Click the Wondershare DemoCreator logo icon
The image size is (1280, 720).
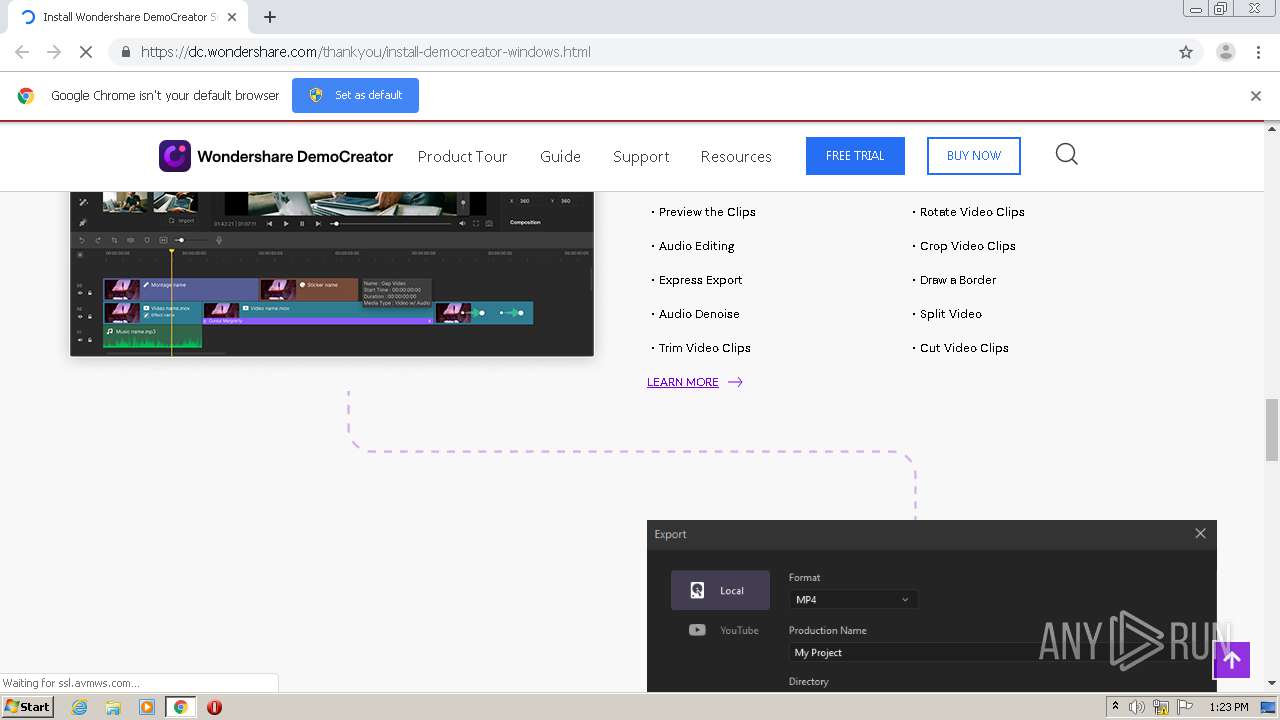174,156
